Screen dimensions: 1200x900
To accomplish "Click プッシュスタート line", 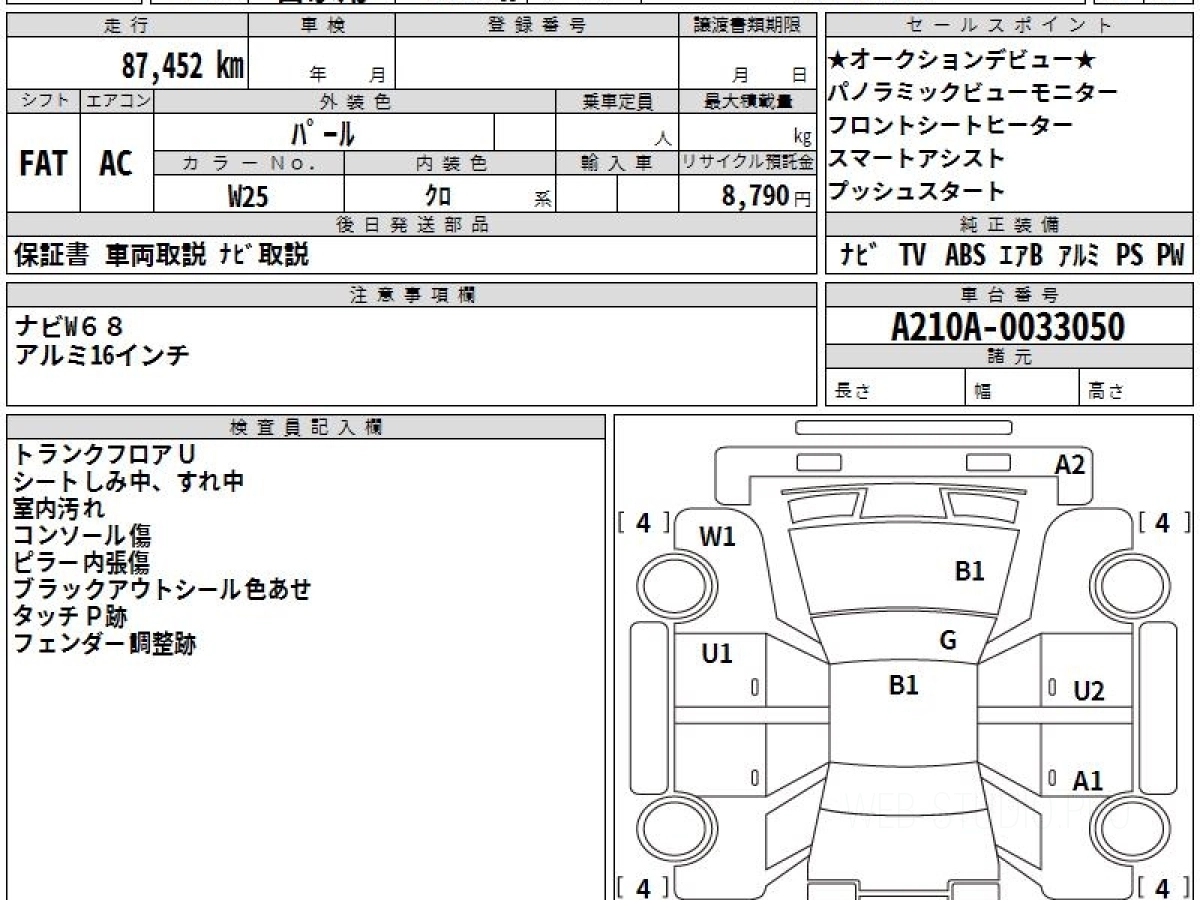I will coord(917,191).
